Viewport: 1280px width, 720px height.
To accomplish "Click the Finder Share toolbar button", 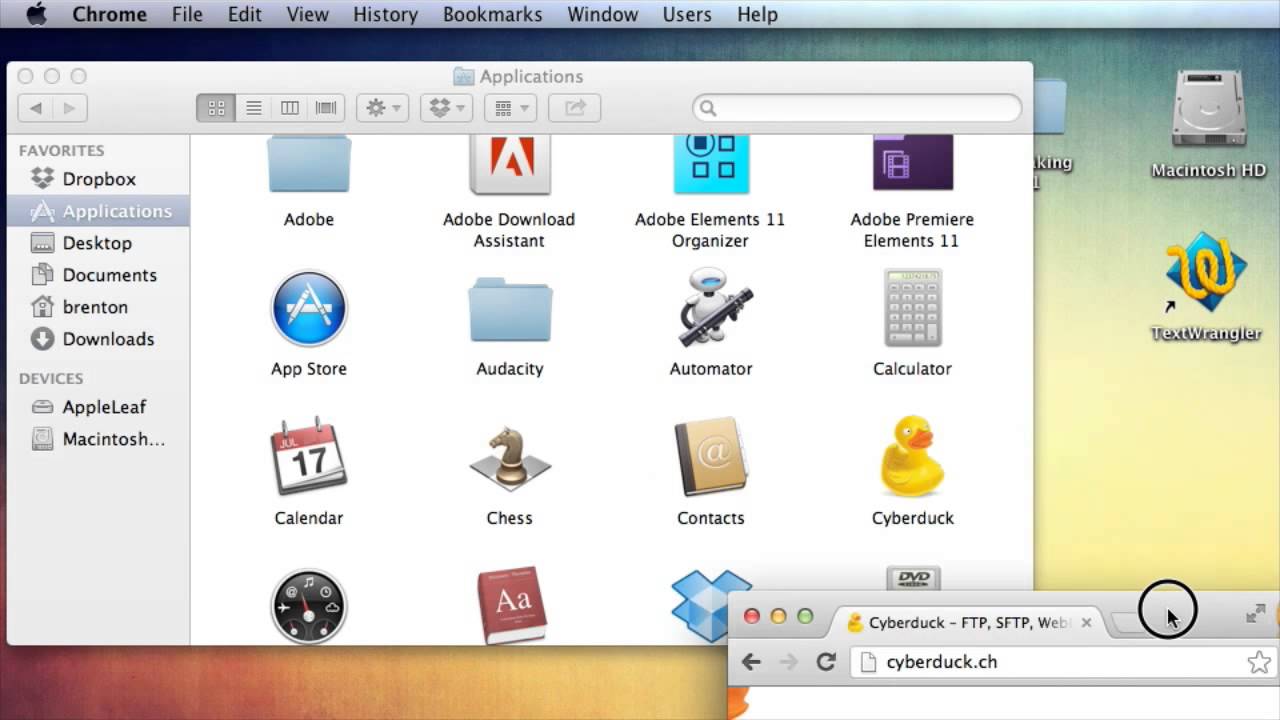I will coord(575,108).
